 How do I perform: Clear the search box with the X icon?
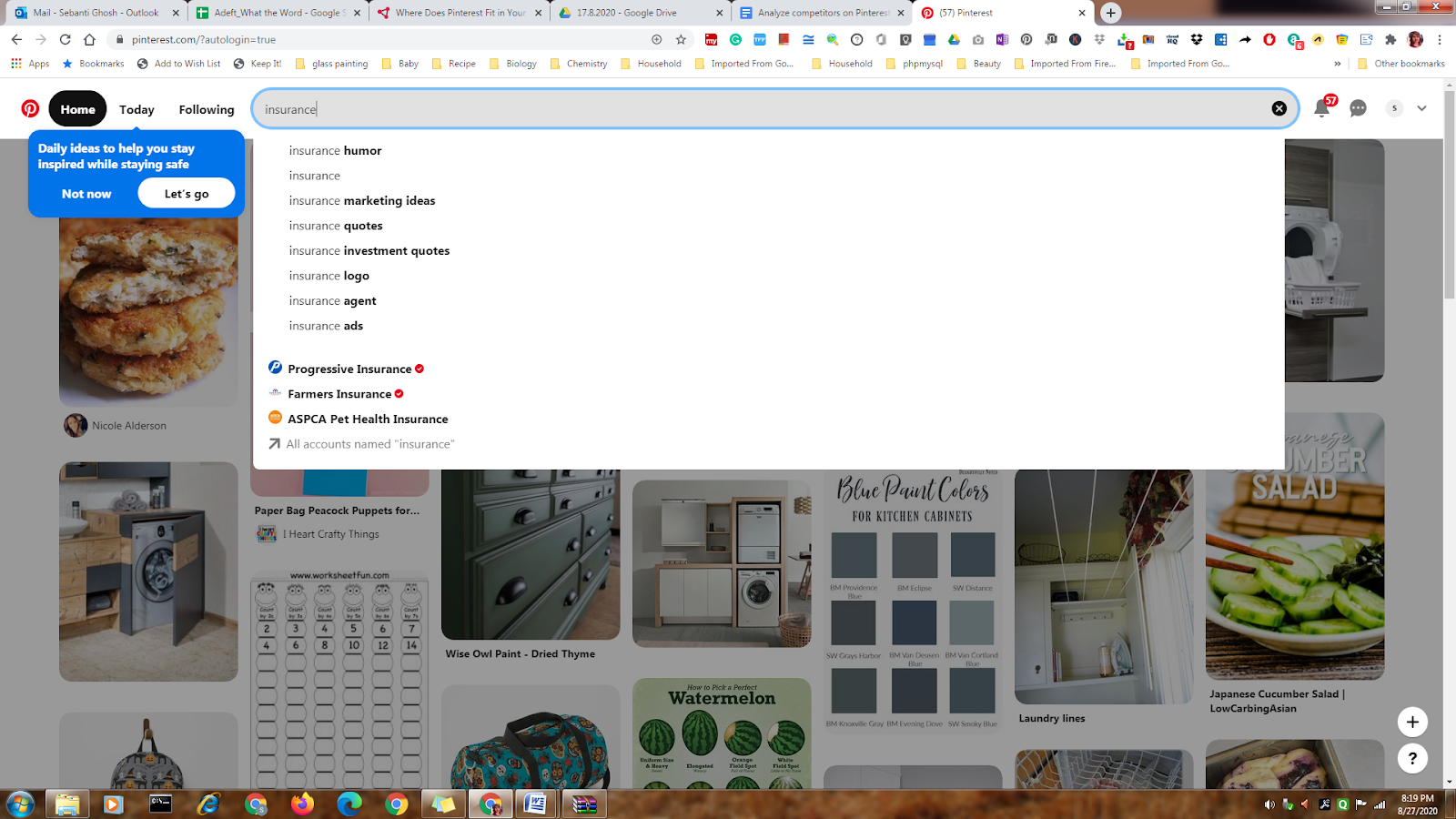[x=1279, y=109]
